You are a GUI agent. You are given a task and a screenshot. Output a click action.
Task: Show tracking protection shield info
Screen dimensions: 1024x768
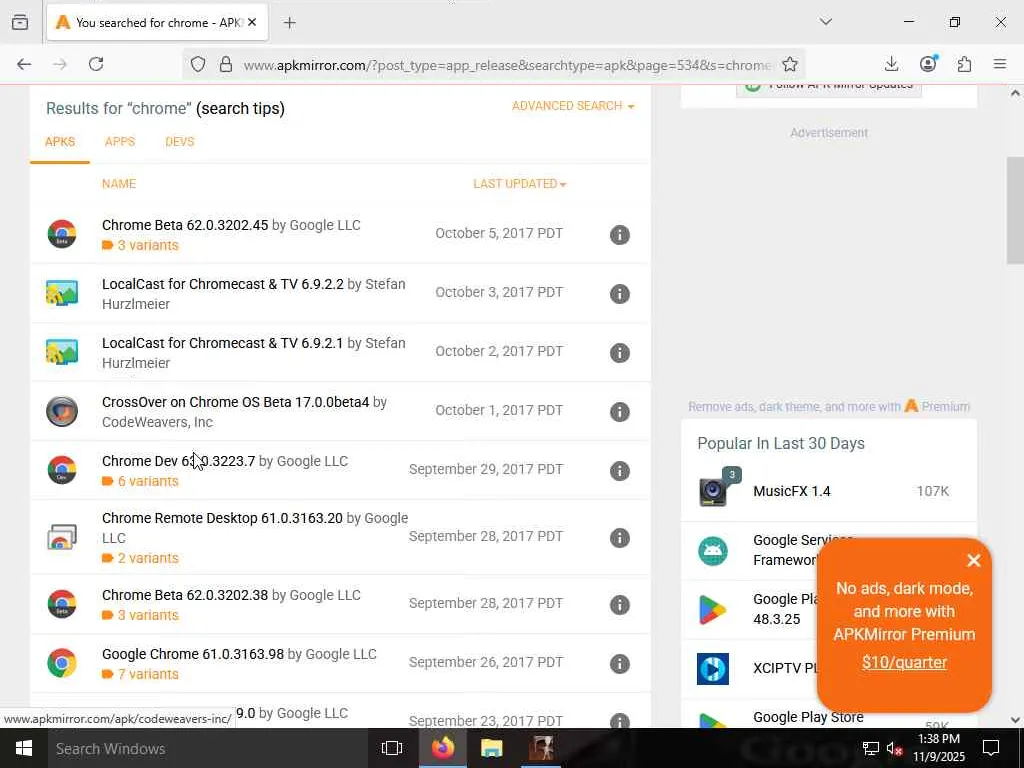tap(198, 64)
